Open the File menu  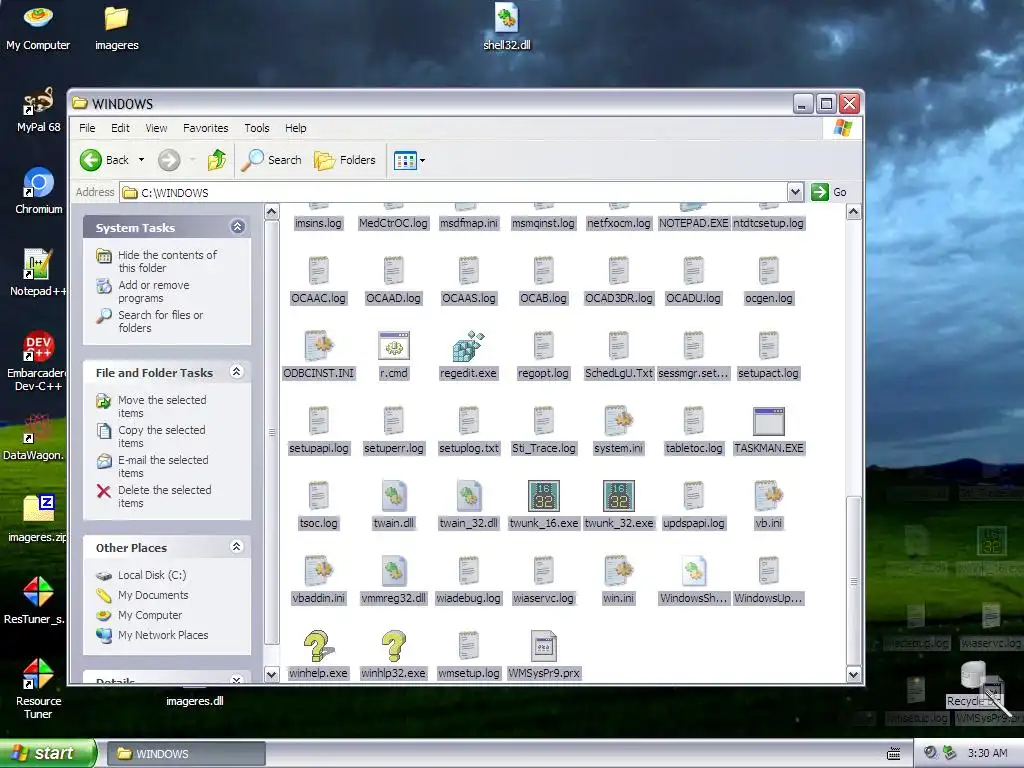[x=87, y=128]
